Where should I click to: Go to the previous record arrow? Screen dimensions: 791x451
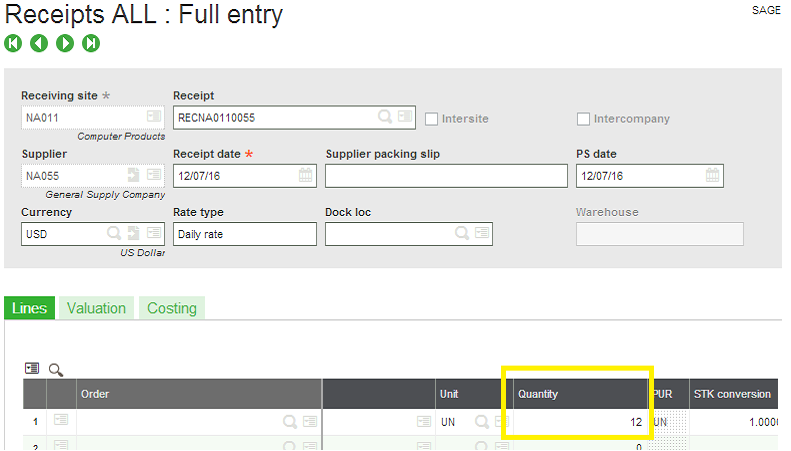39,43
